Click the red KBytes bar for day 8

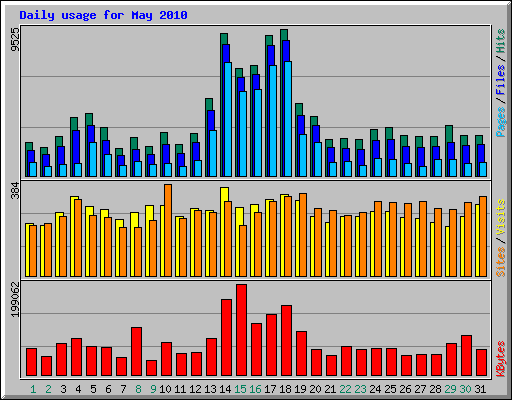[x=136, y=352]
